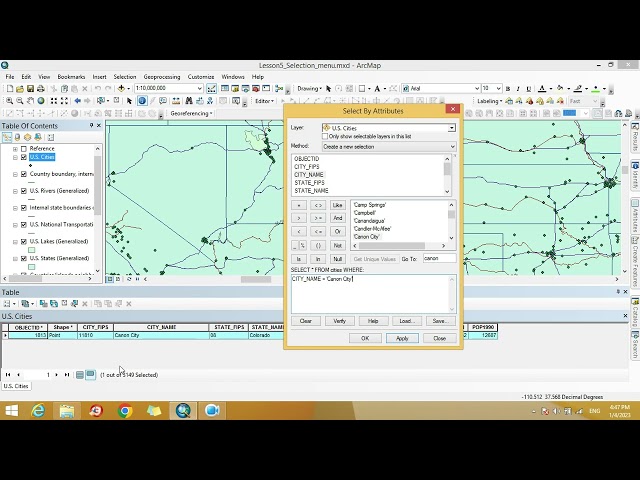Uncheck the U.S. Cities layer checkbox

(24, 157)
